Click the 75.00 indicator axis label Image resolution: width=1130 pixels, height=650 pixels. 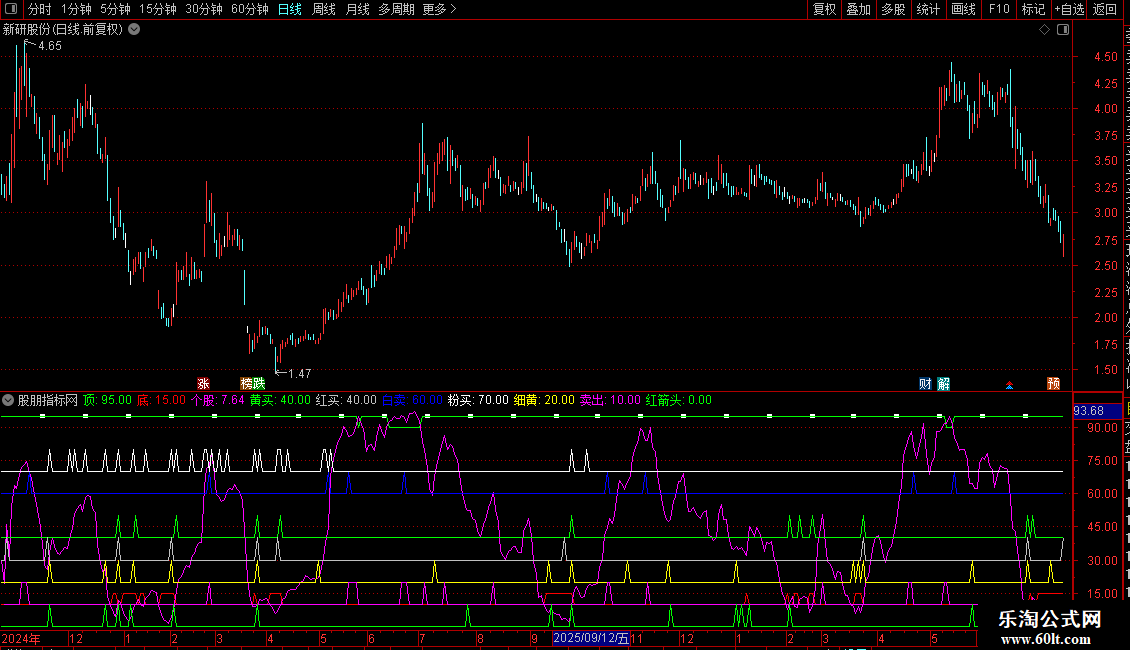(x=1103, y=461)
